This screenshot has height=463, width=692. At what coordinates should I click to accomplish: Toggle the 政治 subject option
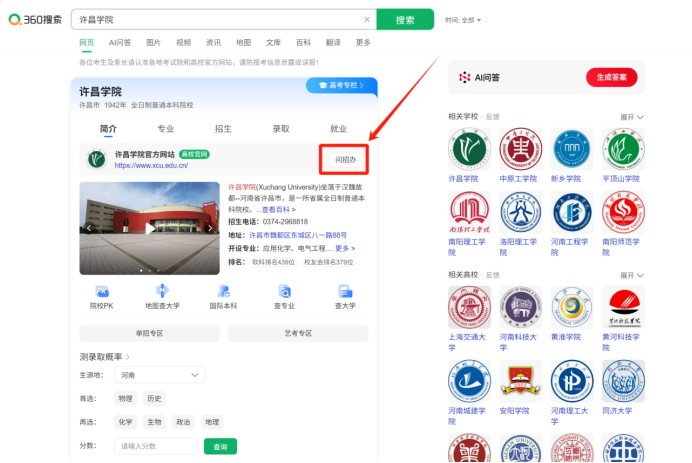coord(183,422)
